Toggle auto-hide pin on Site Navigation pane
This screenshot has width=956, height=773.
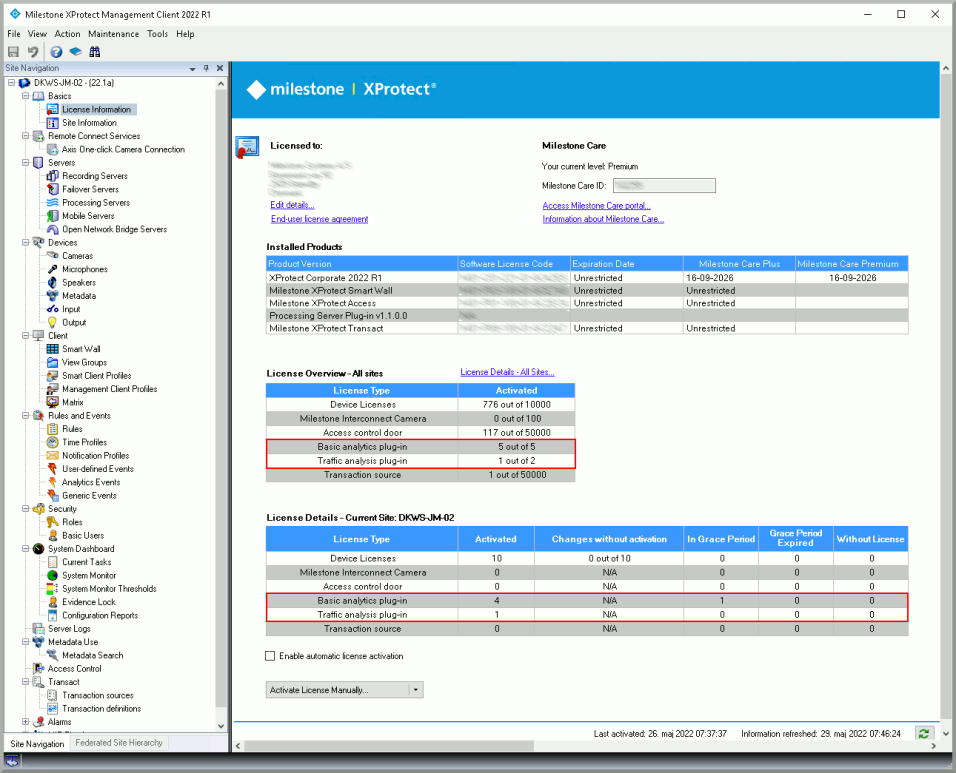pyautogui.click(x=206, y=68)
